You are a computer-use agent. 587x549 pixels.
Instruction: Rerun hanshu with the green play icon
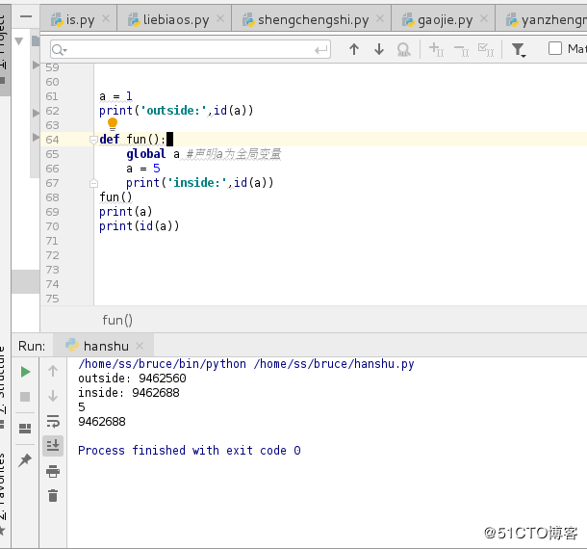coord(25,372)
